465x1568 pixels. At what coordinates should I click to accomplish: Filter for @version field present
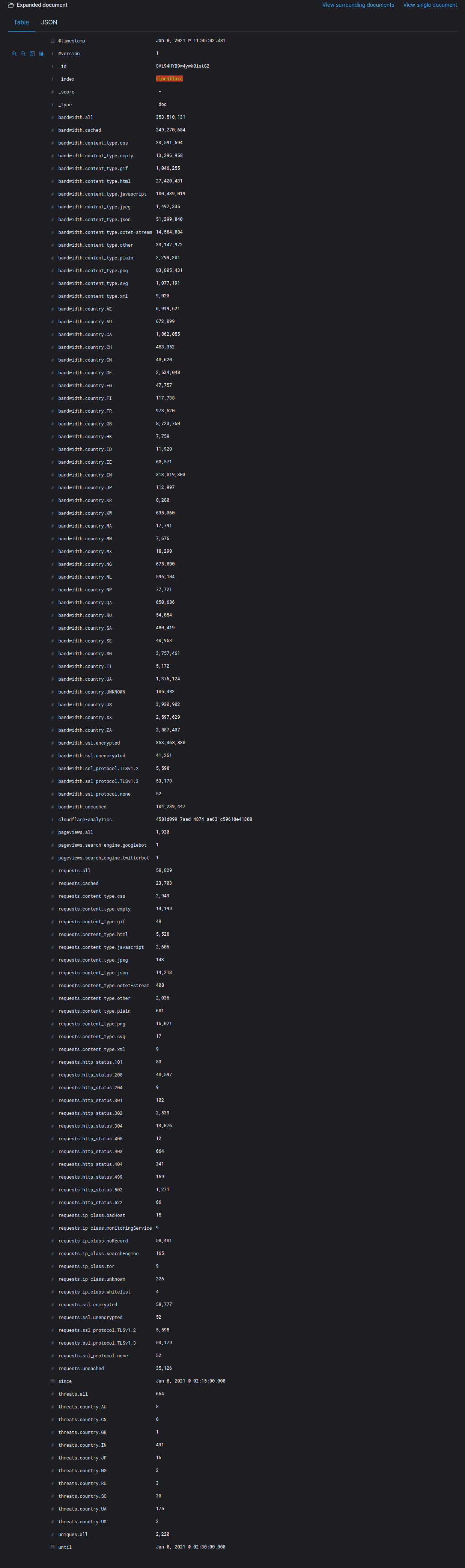[41, 54]
